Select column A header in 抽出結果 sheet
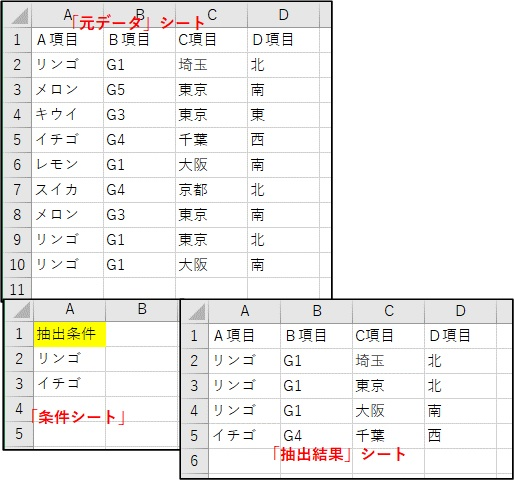Viewport: 514px width, 480px height. (x=245, y=312)
